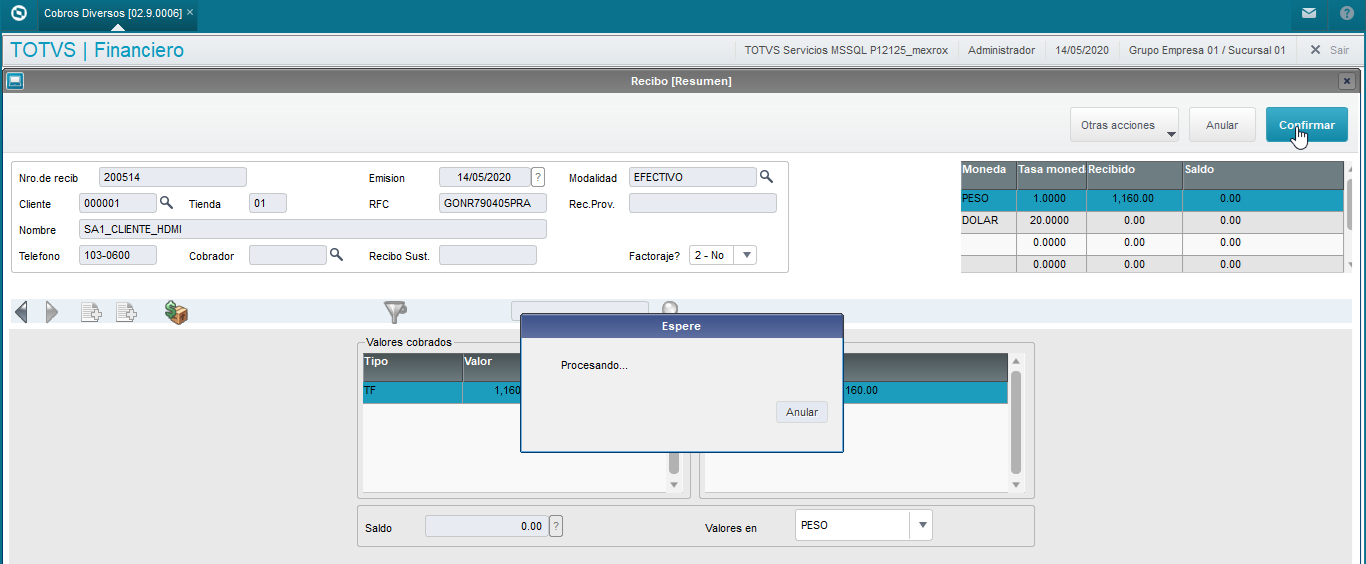1366x564 pixels.
Task: Click the Emision date field
Action: (x=484, y=177)
